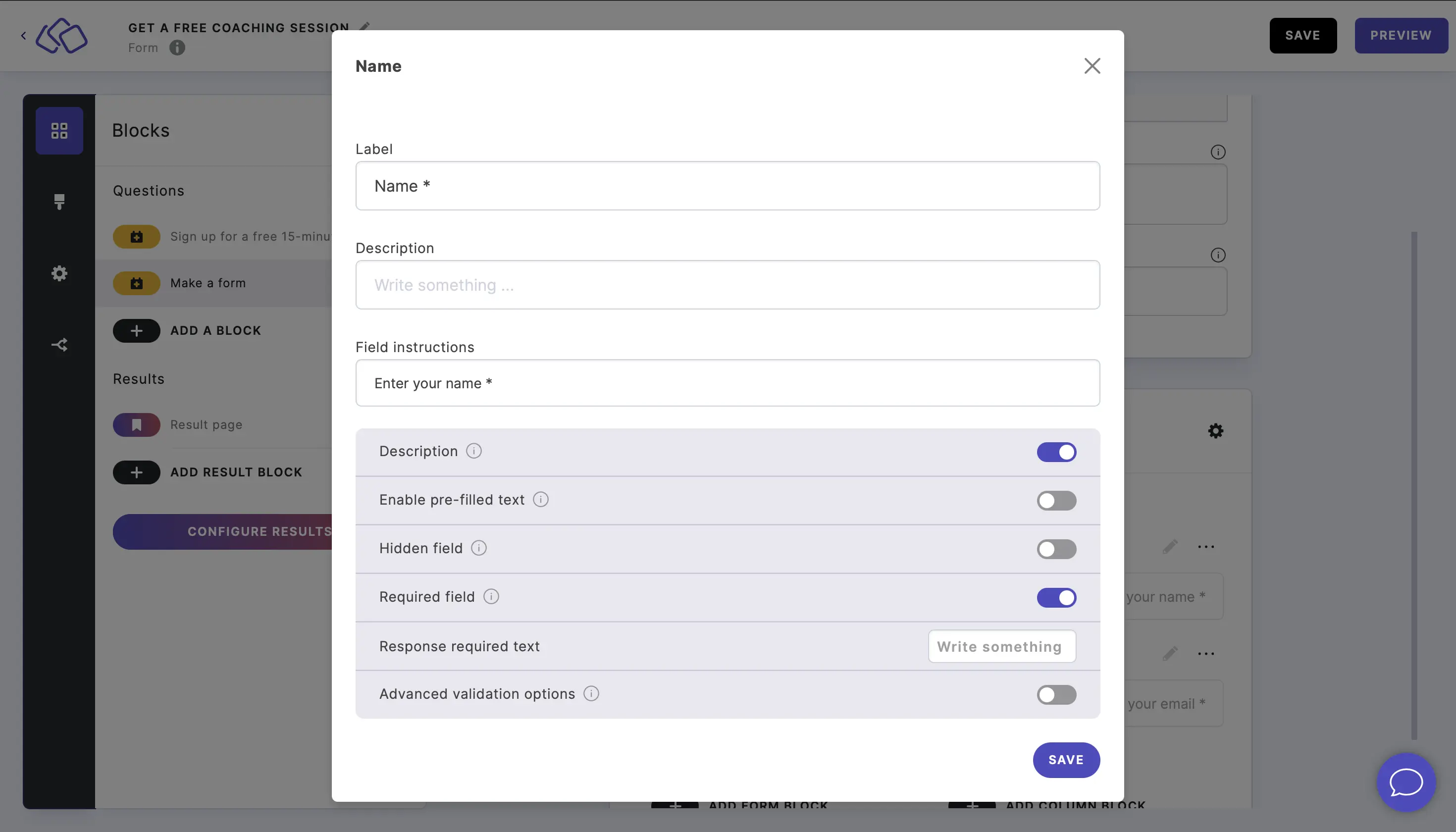Click the info icon next to Form label
The height and width of the screenshot is (832, 1456).
coord(177,47)
